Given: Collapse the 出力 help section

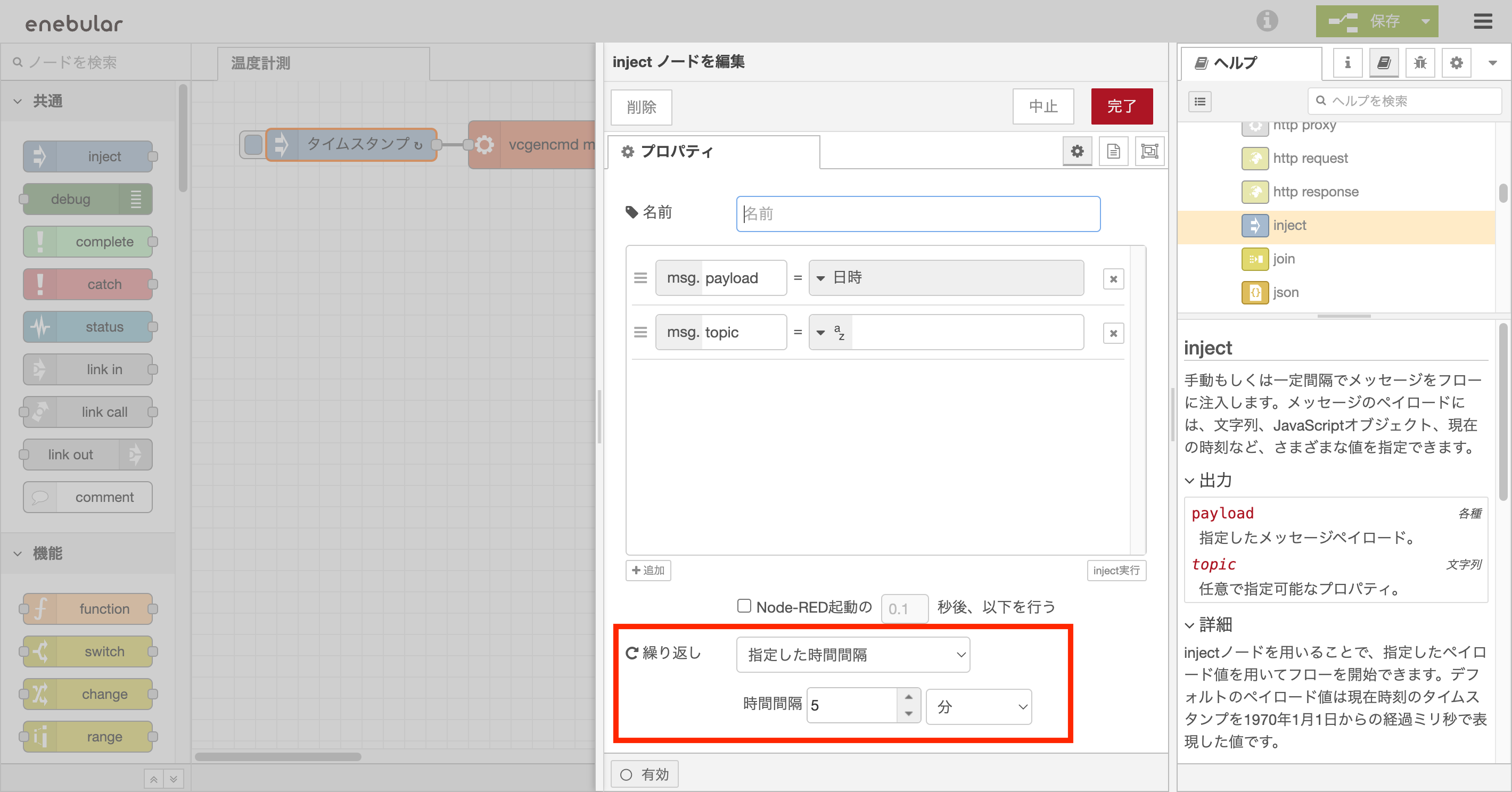Looking at the screenshot, I should pyautogui.click(x=1207, y=480).
